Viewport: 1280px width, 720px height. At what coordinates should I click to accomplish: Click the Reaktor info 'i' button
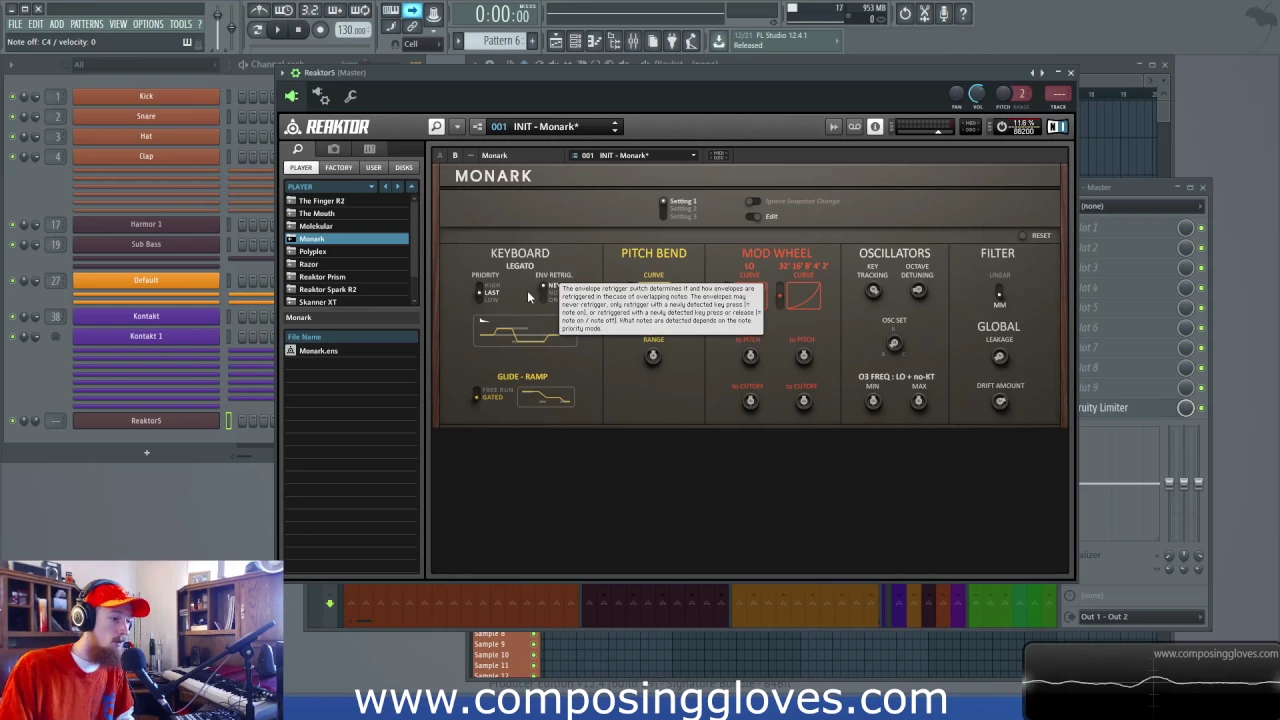click(x=875, y=127)
